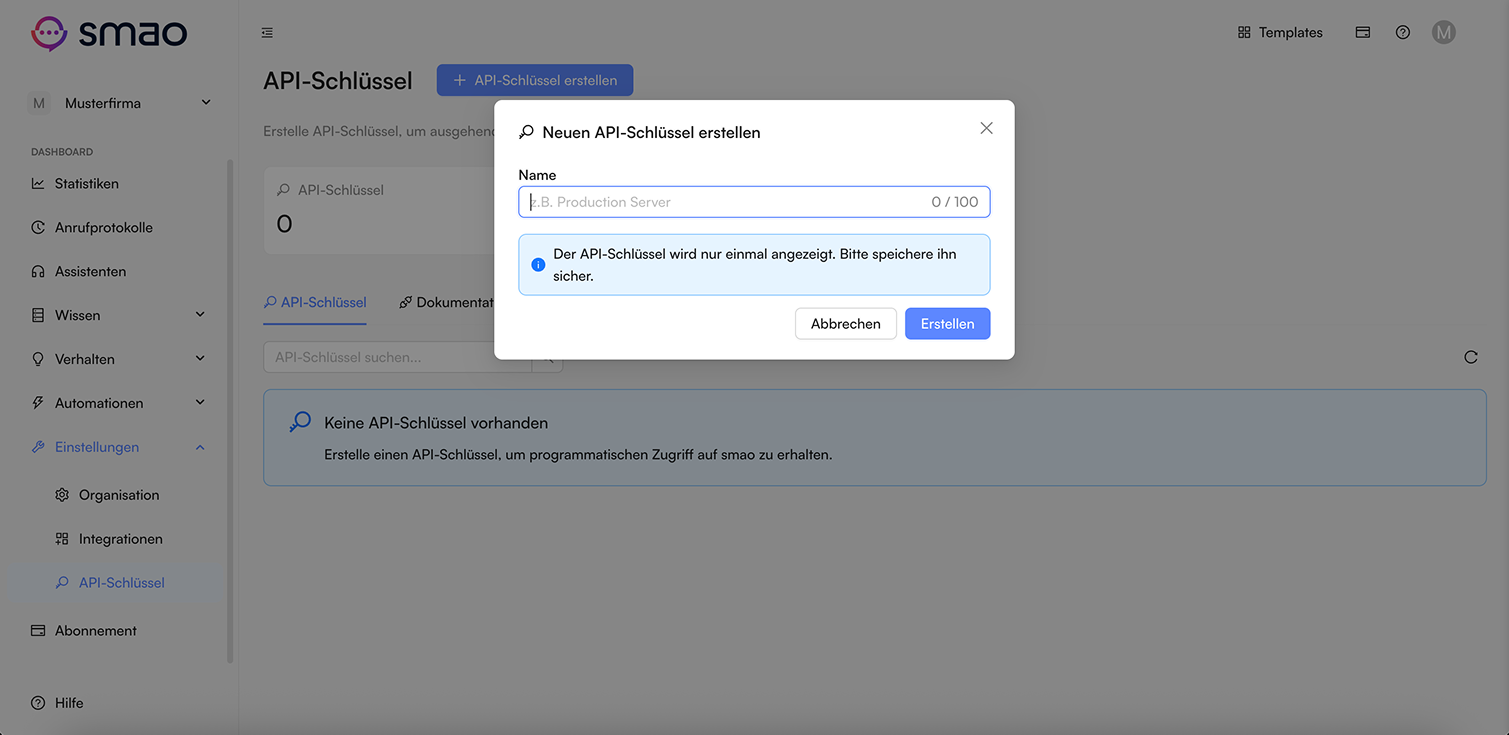Click the Statistiken chart icon
The width and height of the screenshot is (1509, 735).
pos(38,184)
